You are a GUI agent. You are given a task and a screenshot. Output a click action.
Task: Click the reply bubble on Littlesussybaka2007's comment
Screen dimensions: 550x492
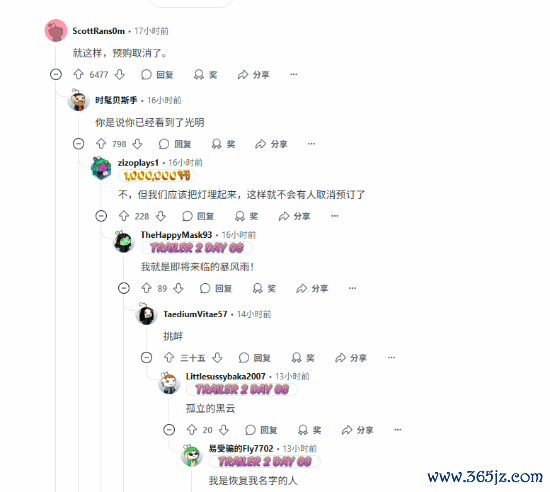tap(250, 430)
